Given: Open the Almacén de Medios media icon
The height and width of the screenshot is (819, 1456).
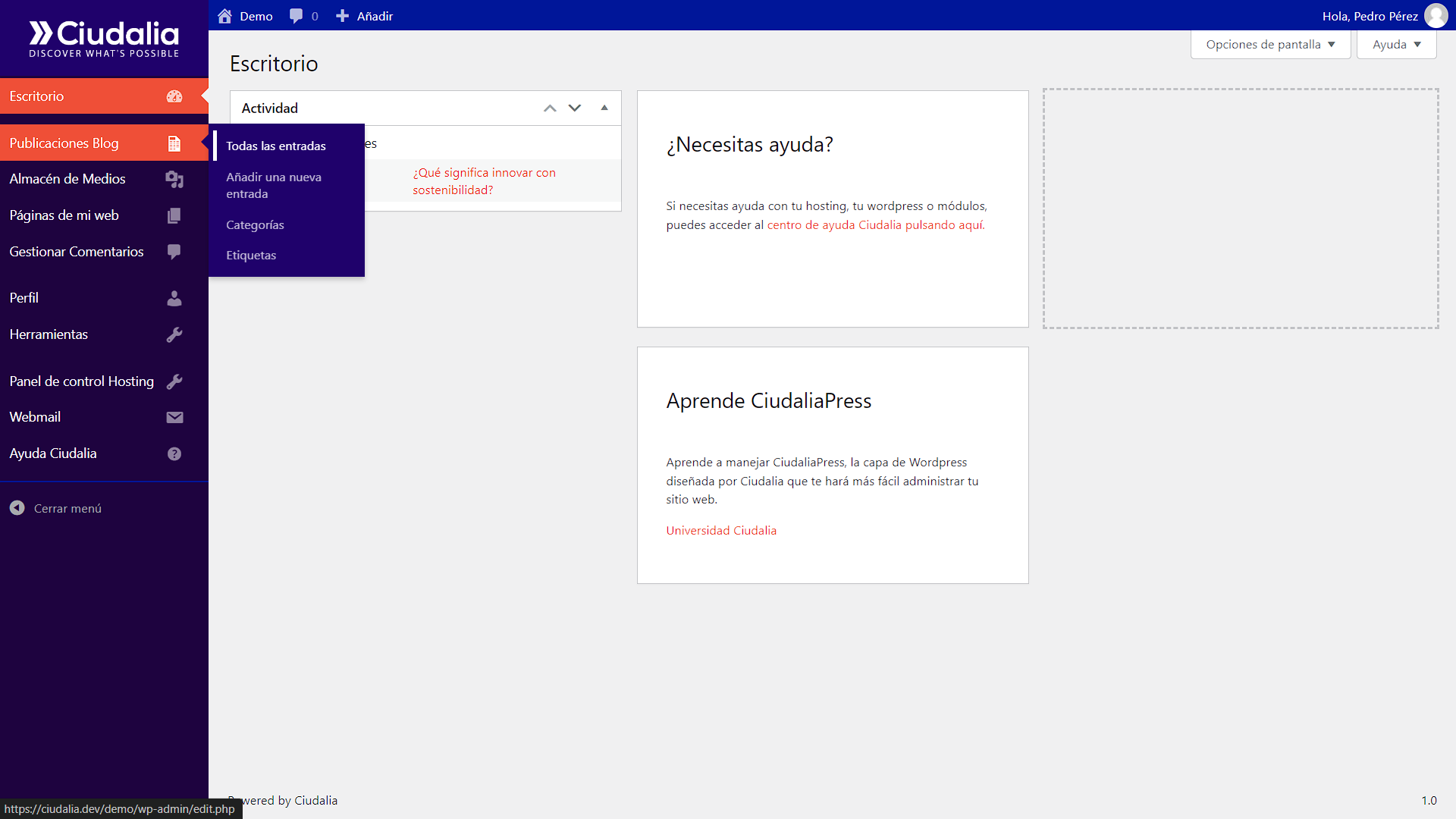Looking at the screenshot, I should pyautogui.click(x=174, y=180).
